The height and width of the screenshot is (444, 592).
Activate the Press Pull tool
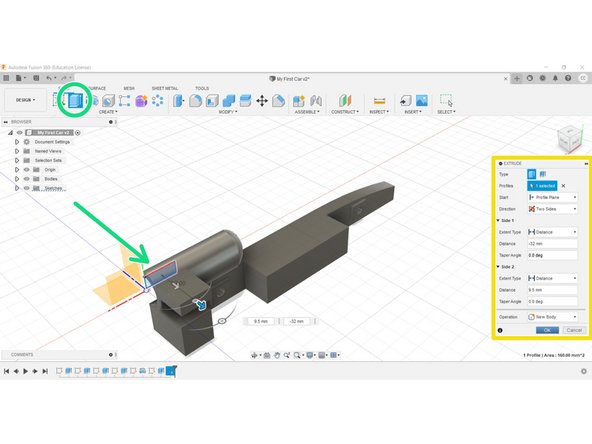pyautogui.click(x=178, y=101)
